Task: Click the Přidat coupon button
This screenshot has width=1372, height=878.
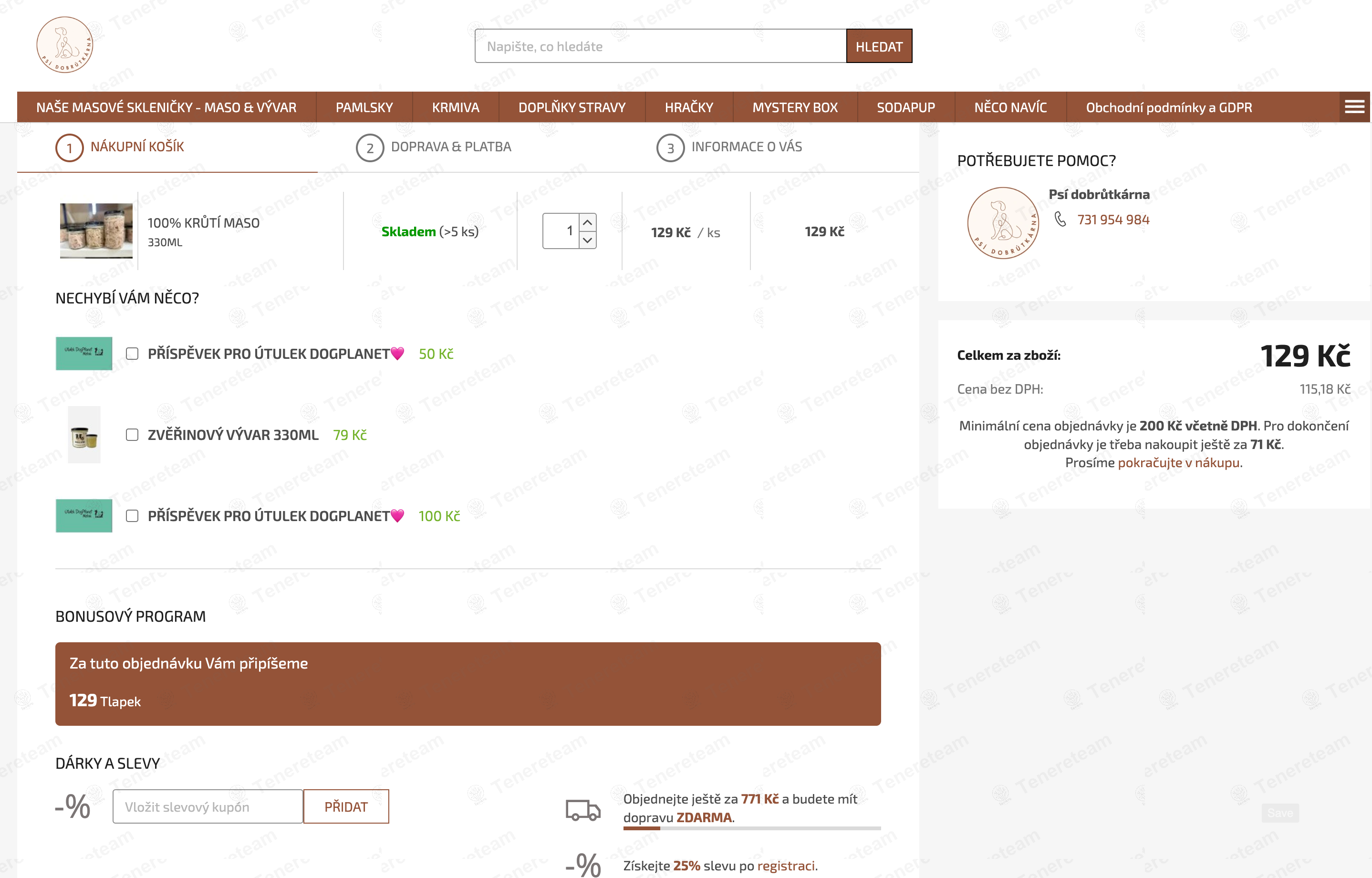Action: pyautogui.click(x=346, y=806)
